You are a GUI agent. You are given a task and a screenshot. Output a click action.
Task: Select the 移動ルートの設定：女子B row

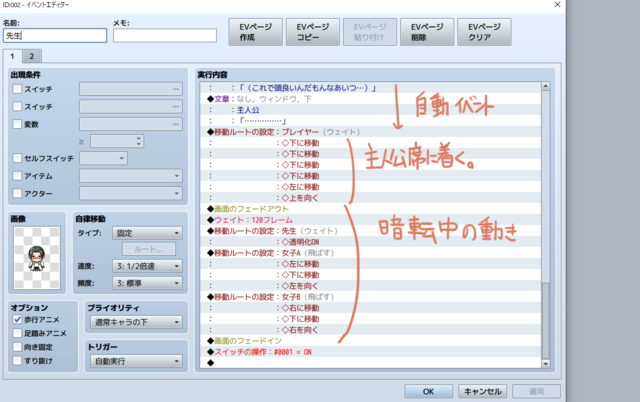tap(370, 297)
